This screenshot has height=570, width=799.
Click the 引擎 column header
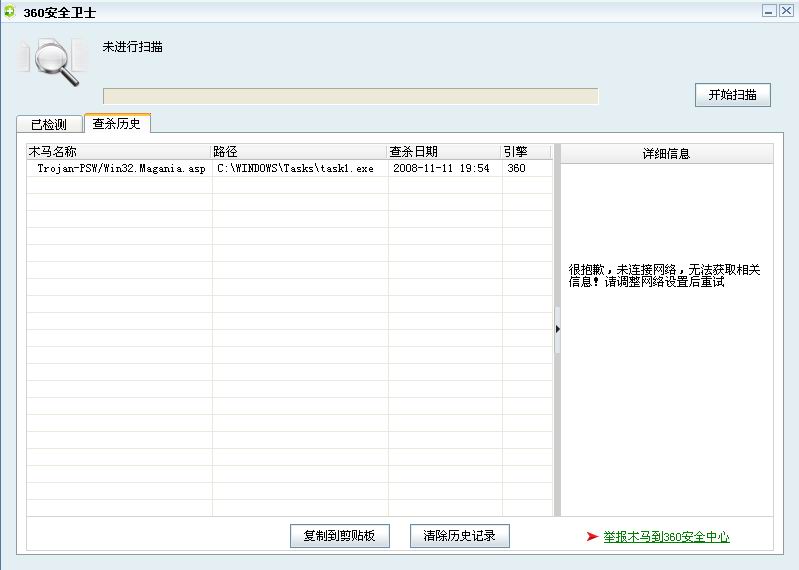[526, 151]
